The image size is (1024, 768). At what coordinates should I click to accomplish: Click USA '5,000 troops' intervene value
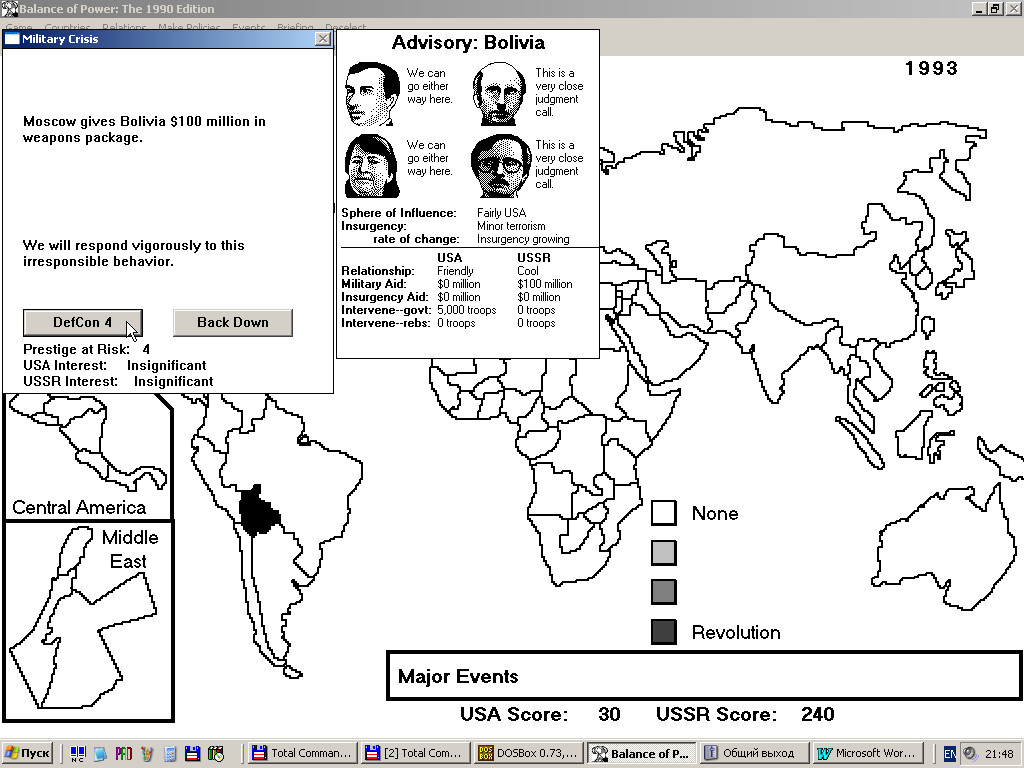[x=466, y=310]
